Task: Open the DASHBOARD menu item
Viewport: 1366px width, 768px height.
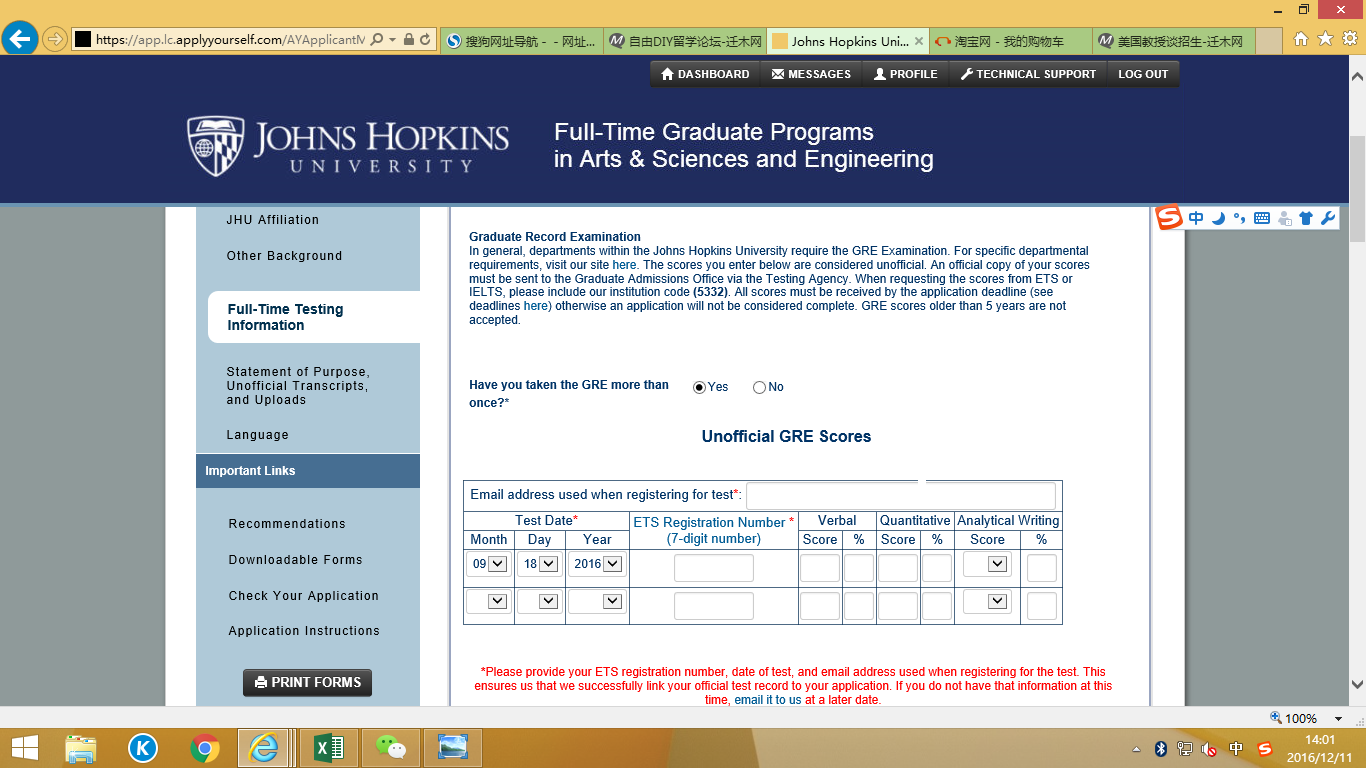Action: 705,74
